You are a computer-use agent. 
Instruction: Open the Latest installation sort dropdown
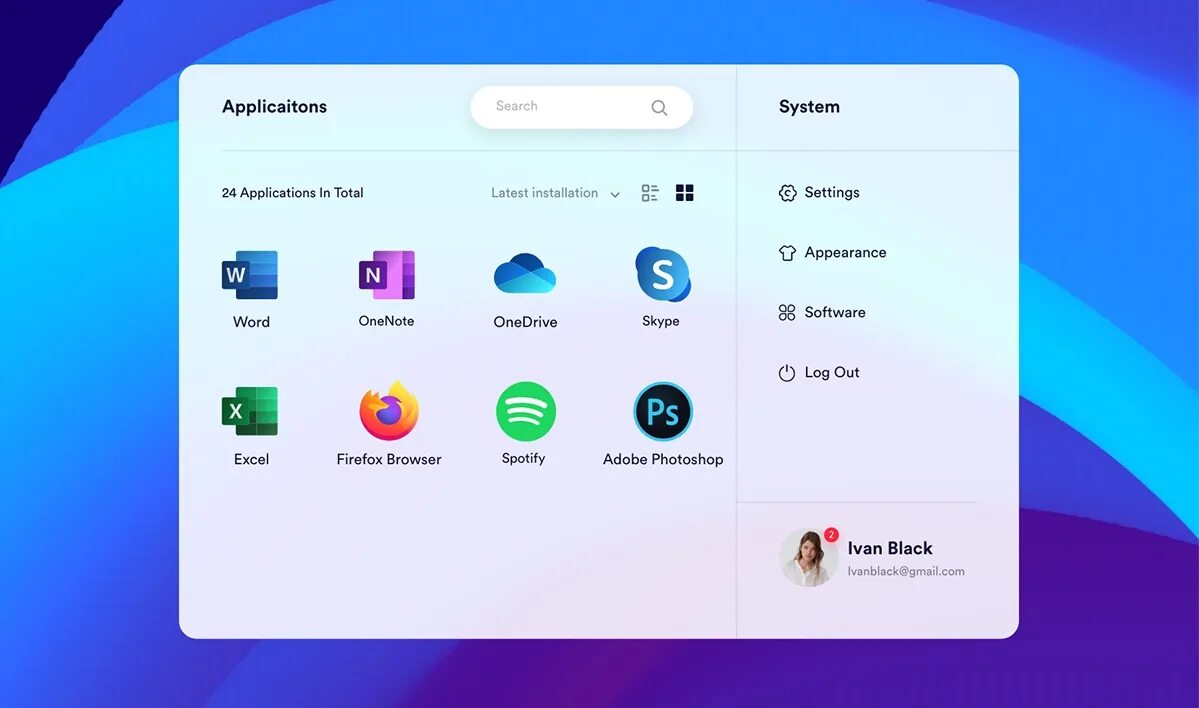tap(555, 193)
